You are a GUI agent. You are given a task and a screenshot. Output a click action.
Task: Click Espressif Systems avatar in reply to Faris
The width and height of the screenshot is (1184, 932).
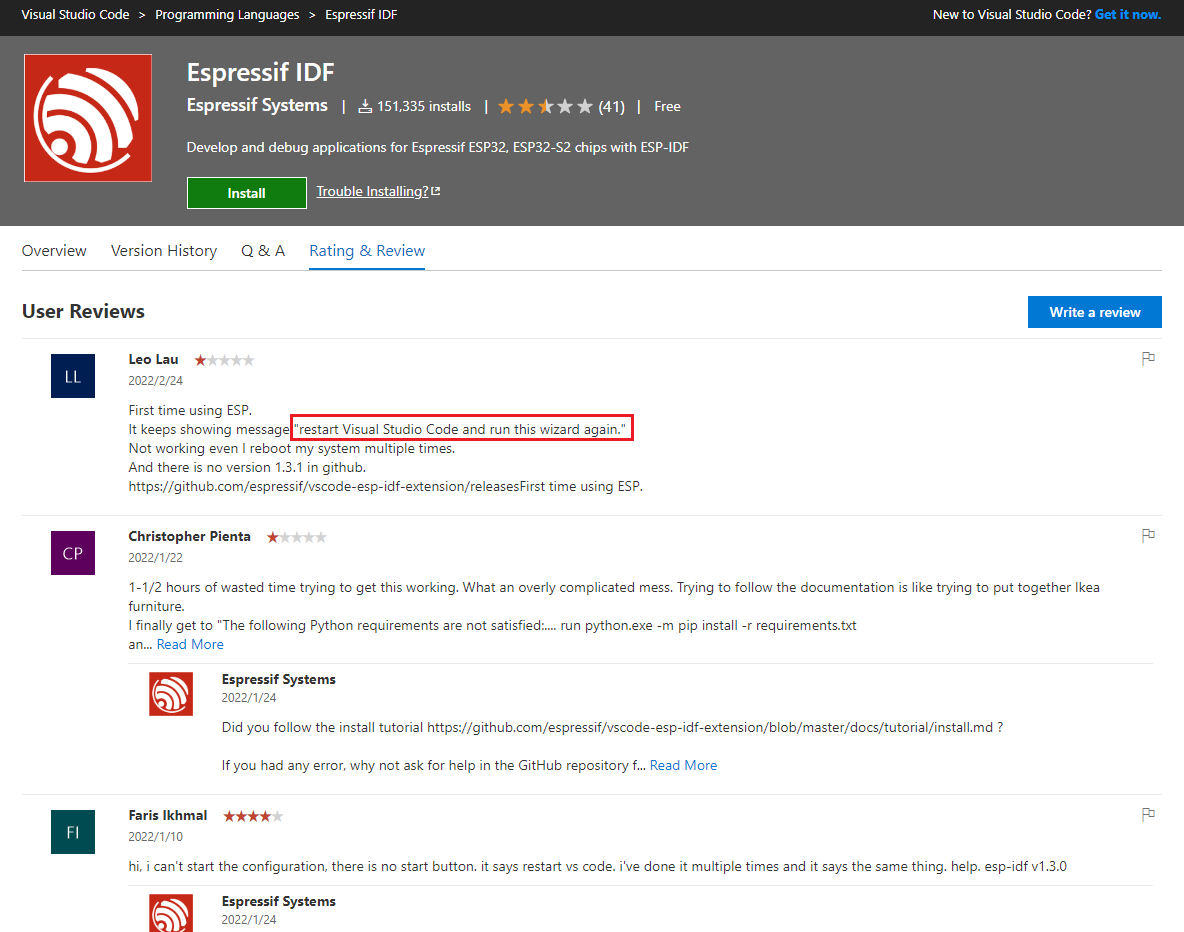pyautogui.click(x=171, y=913)
